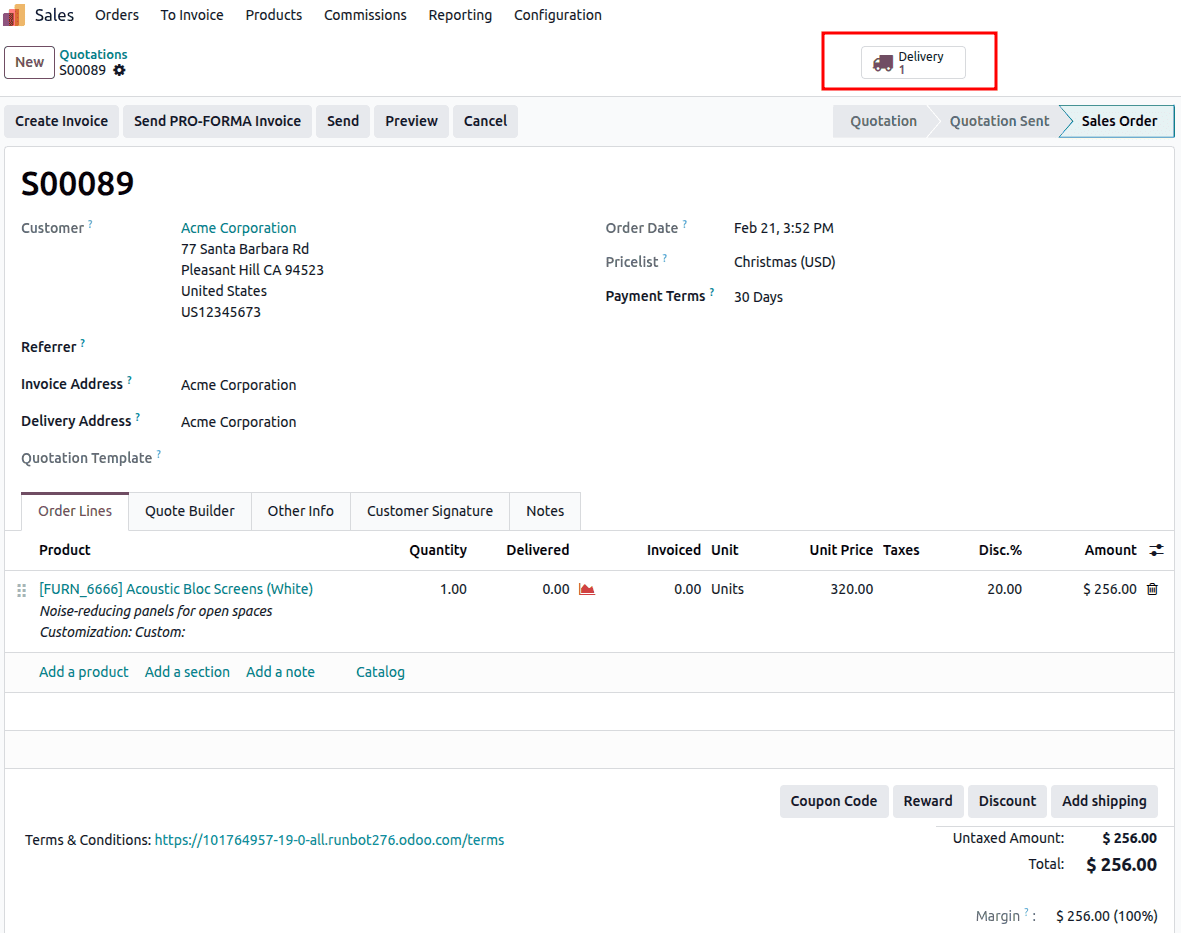Click Add a section link
Viewport: 1181px width, 933px height.
(188, 672)
